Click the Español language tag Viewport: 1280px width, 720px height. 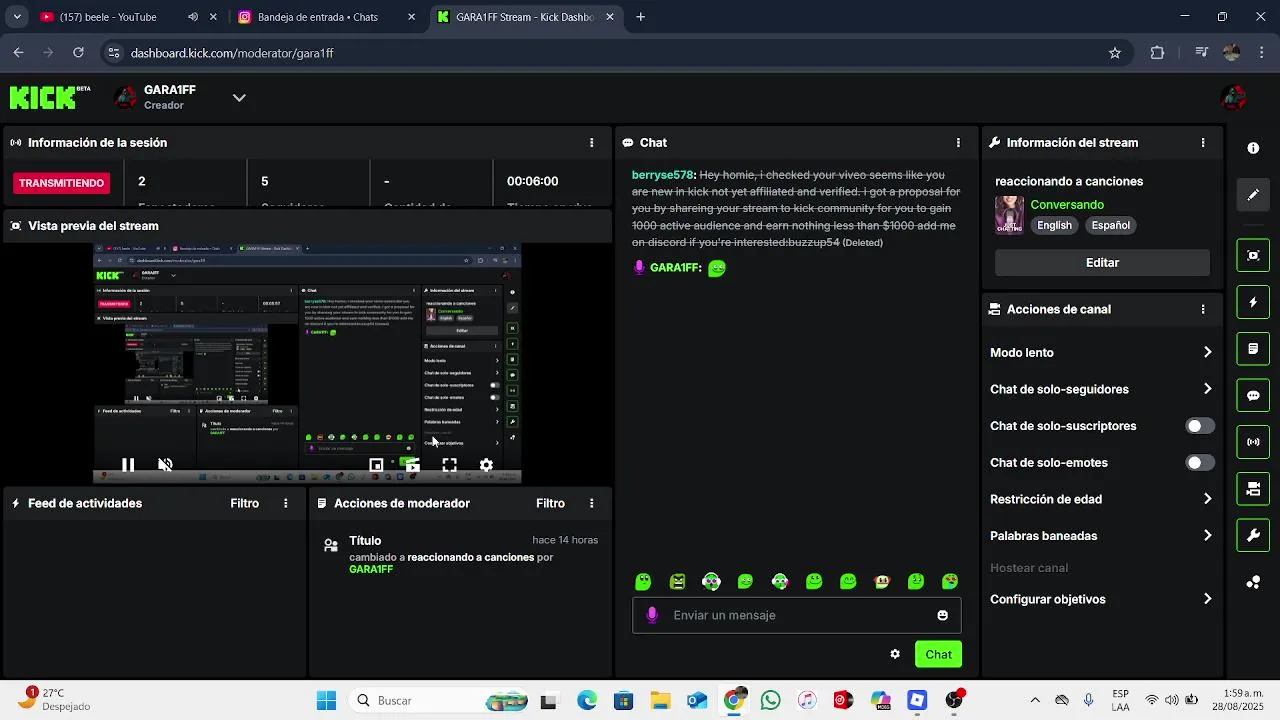click(x=1110, y=226)
